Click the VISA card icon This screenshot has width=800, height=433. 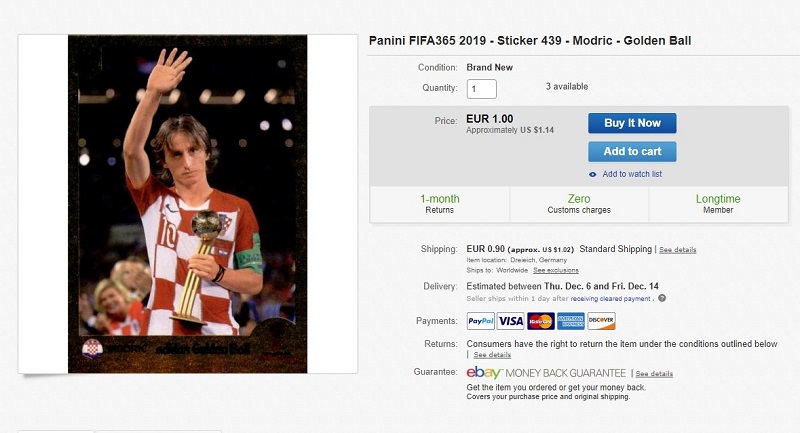[511, 321]
